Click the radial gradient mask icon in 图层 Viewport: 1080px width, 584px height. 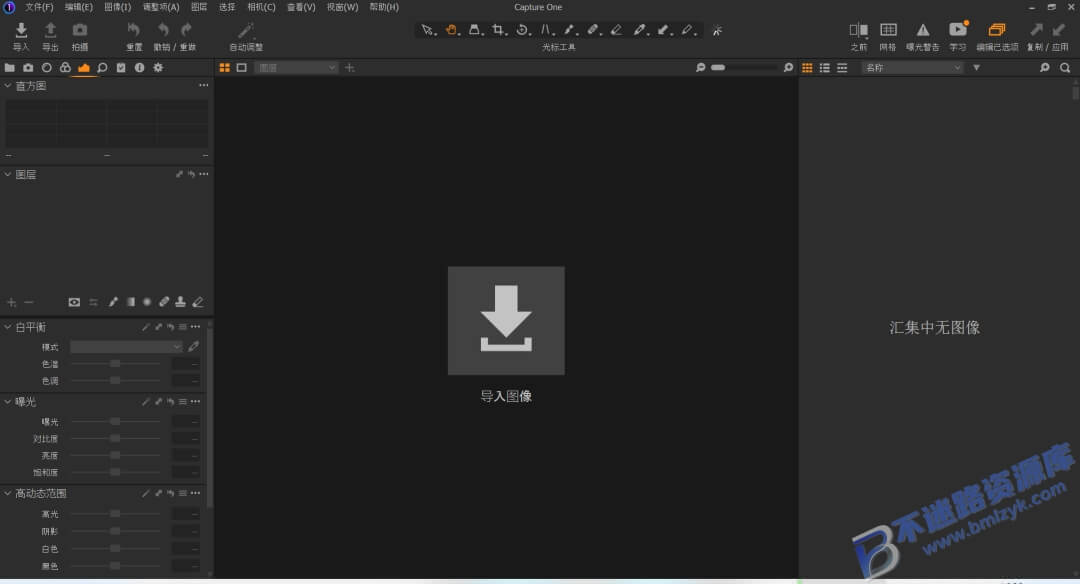point(147,302)
